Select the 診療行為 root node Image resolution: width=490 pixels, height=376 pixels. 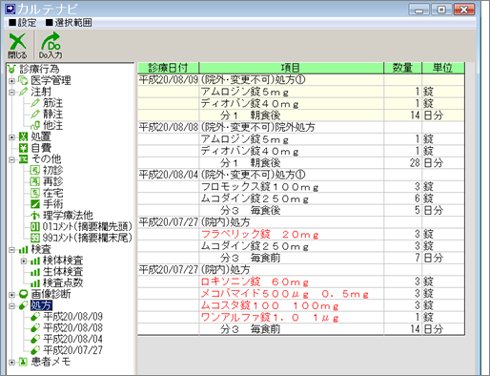coord(39,69)
